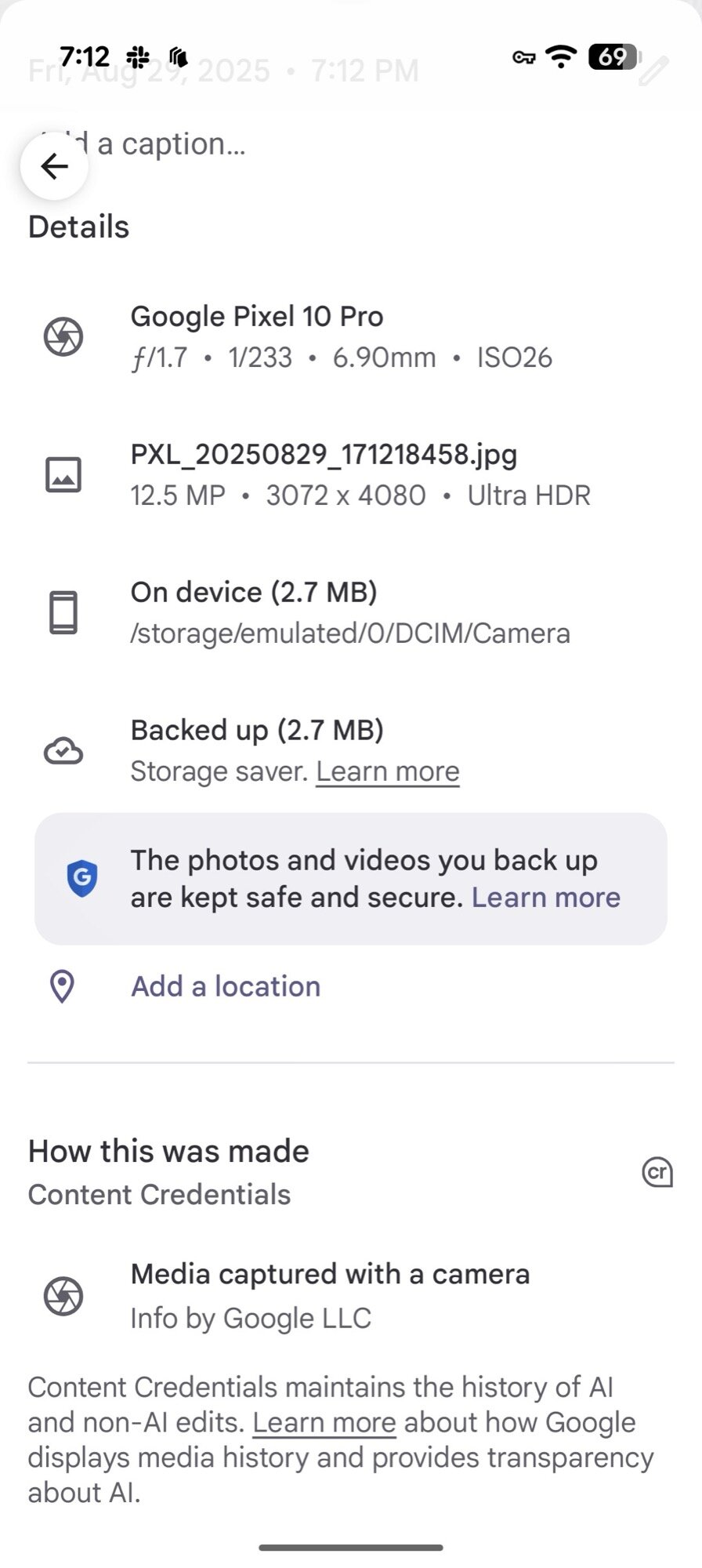
Task: Open the Storage saver Learn more link
Action: [x=388, y=771]
